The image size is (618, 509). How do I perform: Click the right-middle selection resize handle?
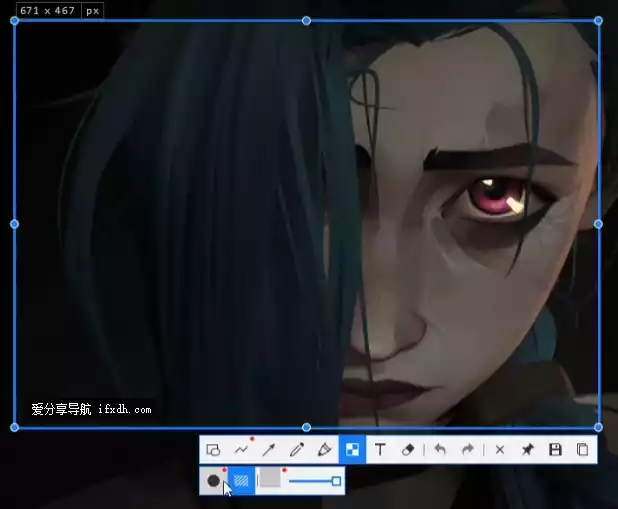[598, 224]
